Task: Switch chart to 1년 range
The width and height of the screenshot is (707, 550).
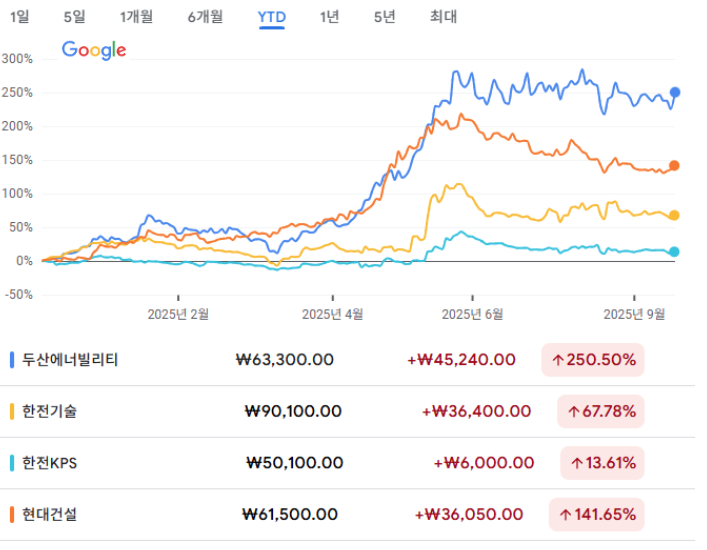Action: pos(329,17)
